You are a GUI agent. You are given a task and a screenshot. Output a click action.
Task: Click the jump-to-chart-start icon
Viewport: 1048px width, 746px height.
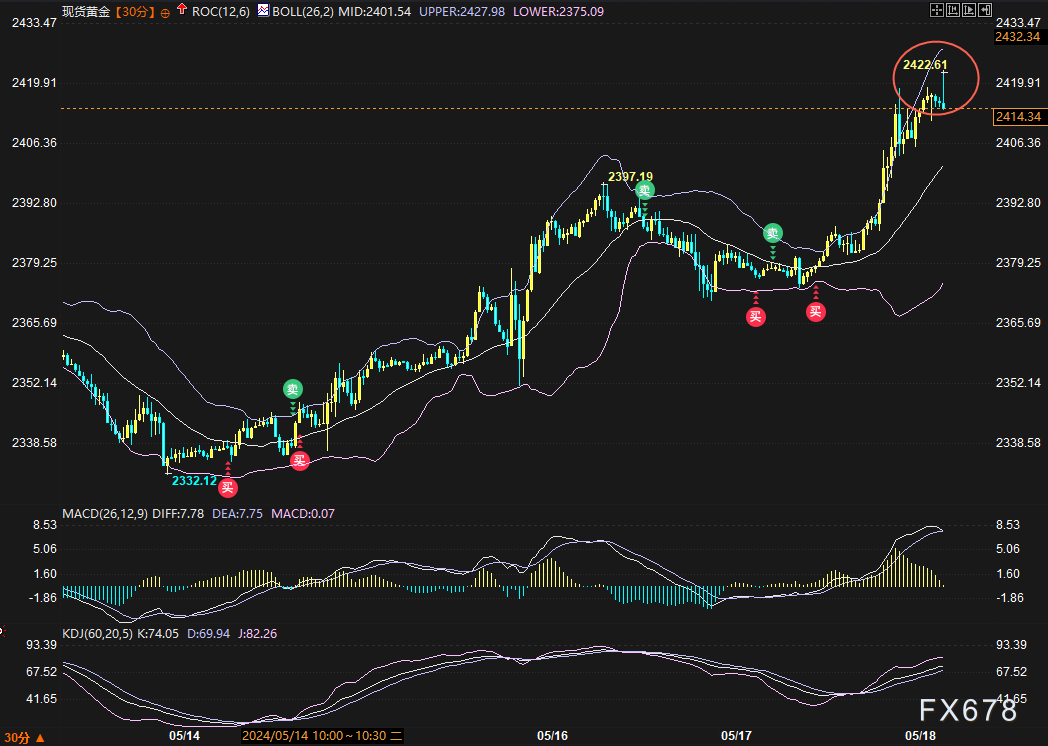coord(952,11)
